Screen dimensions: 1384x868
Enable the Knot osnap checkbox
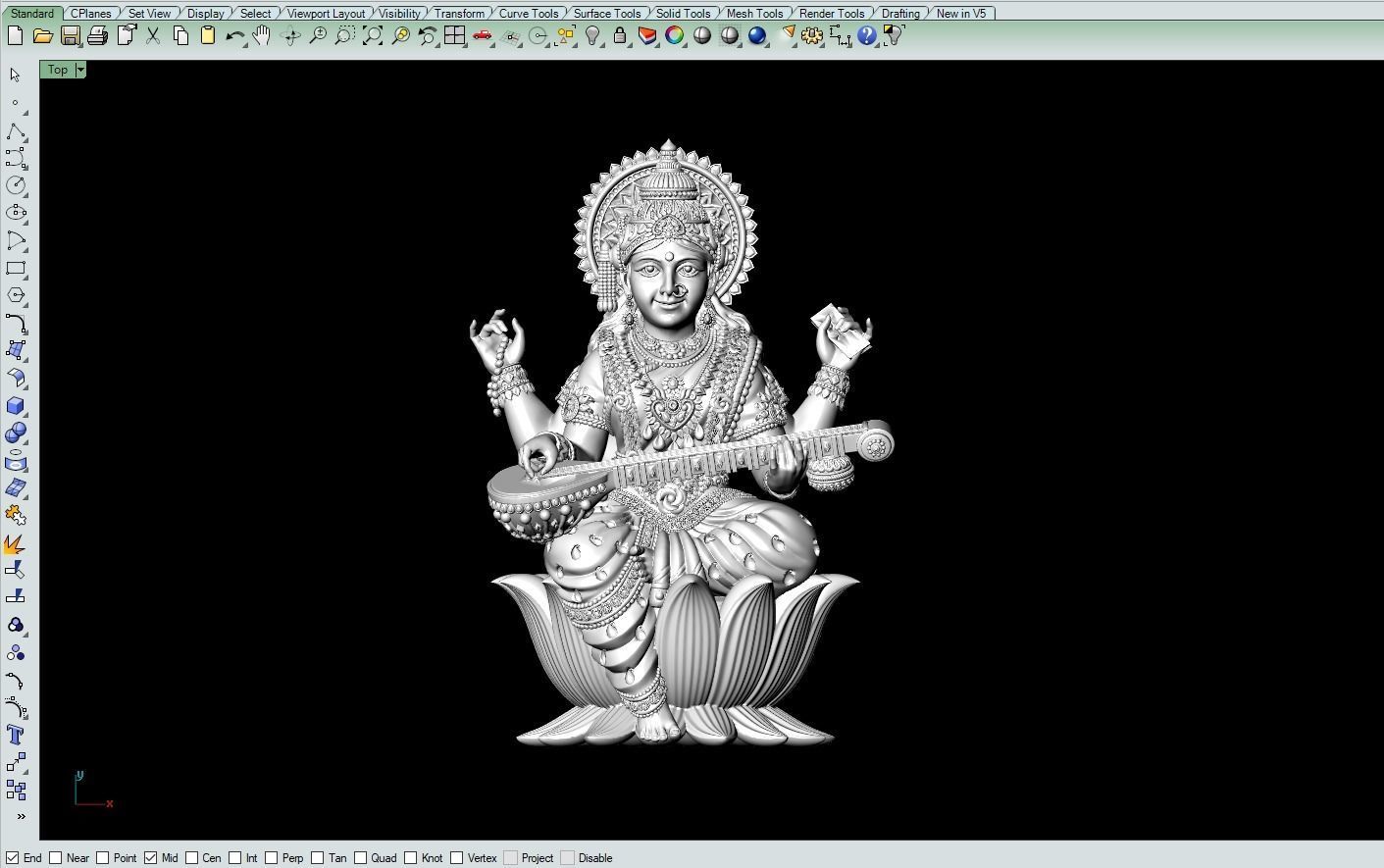pos(411,857)
